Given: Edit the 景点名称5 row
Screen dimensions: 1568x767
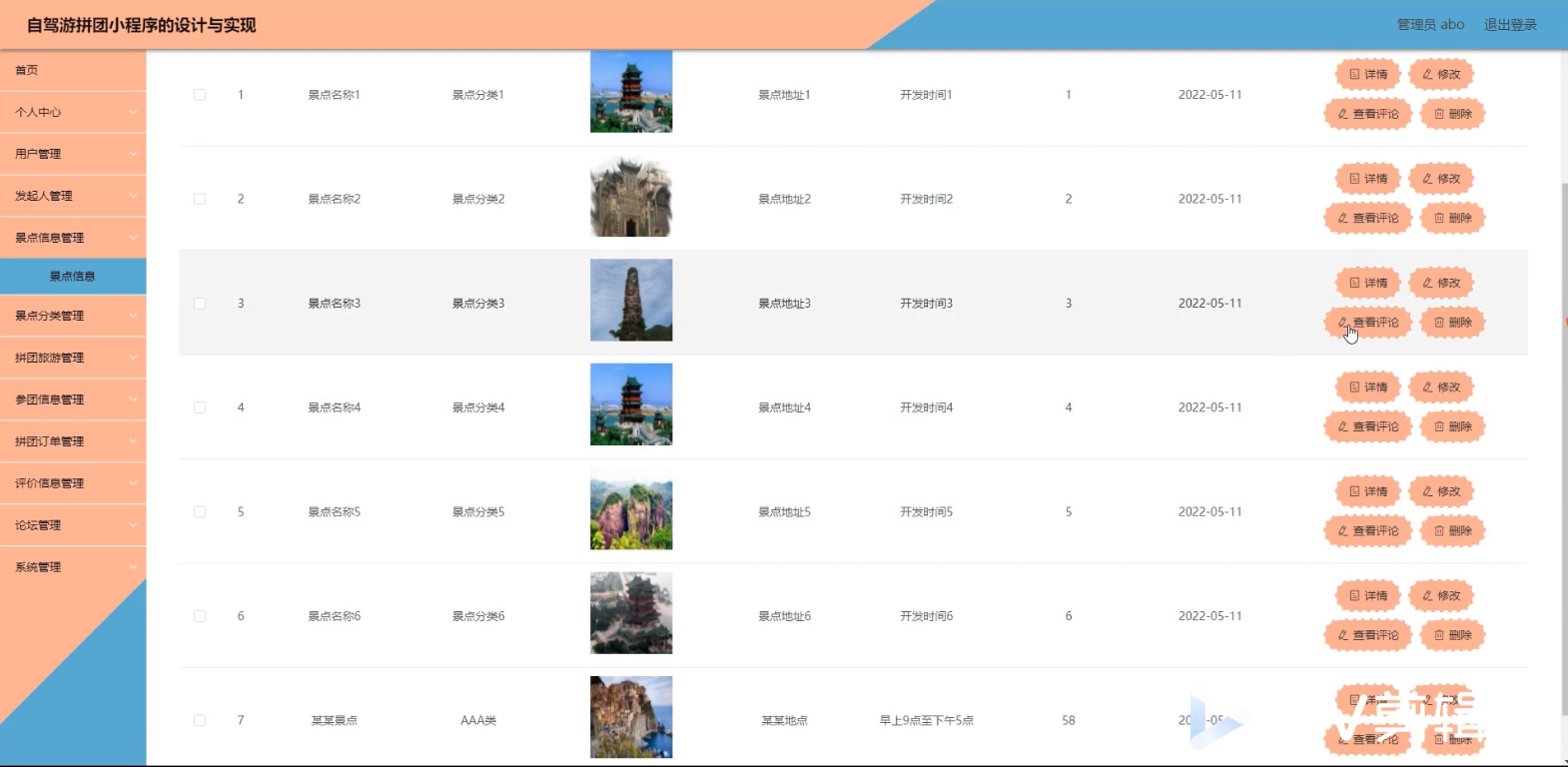Looking at the screenshot, I should click(x=1441, y=491).
